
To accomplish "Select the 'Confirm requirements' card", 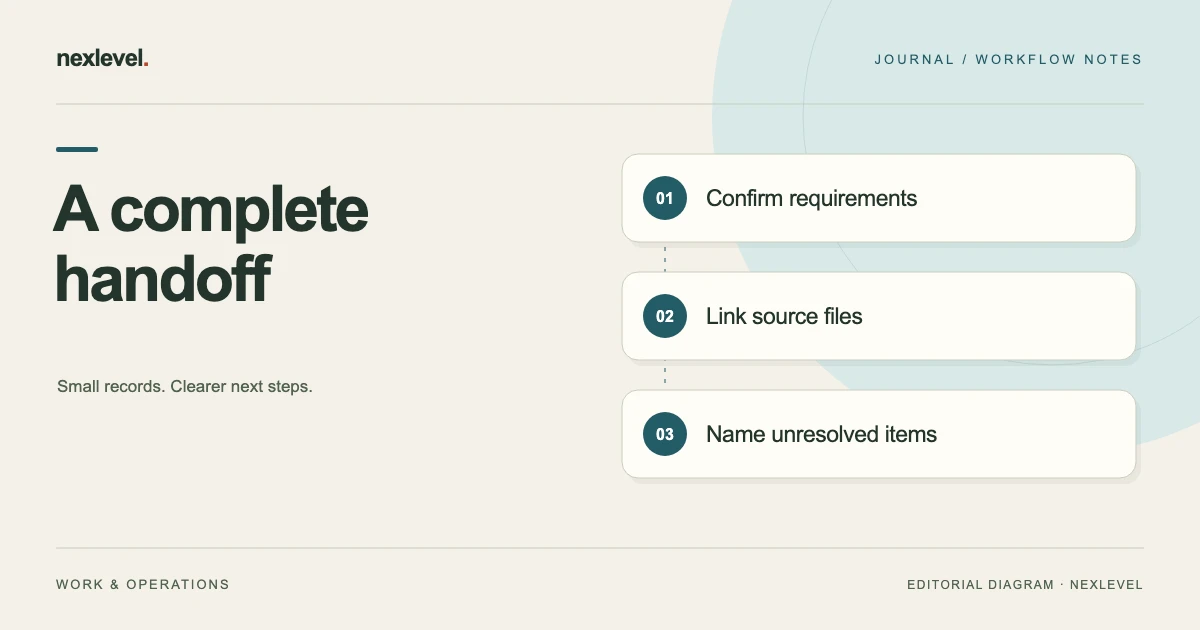I will click(879, 198).
